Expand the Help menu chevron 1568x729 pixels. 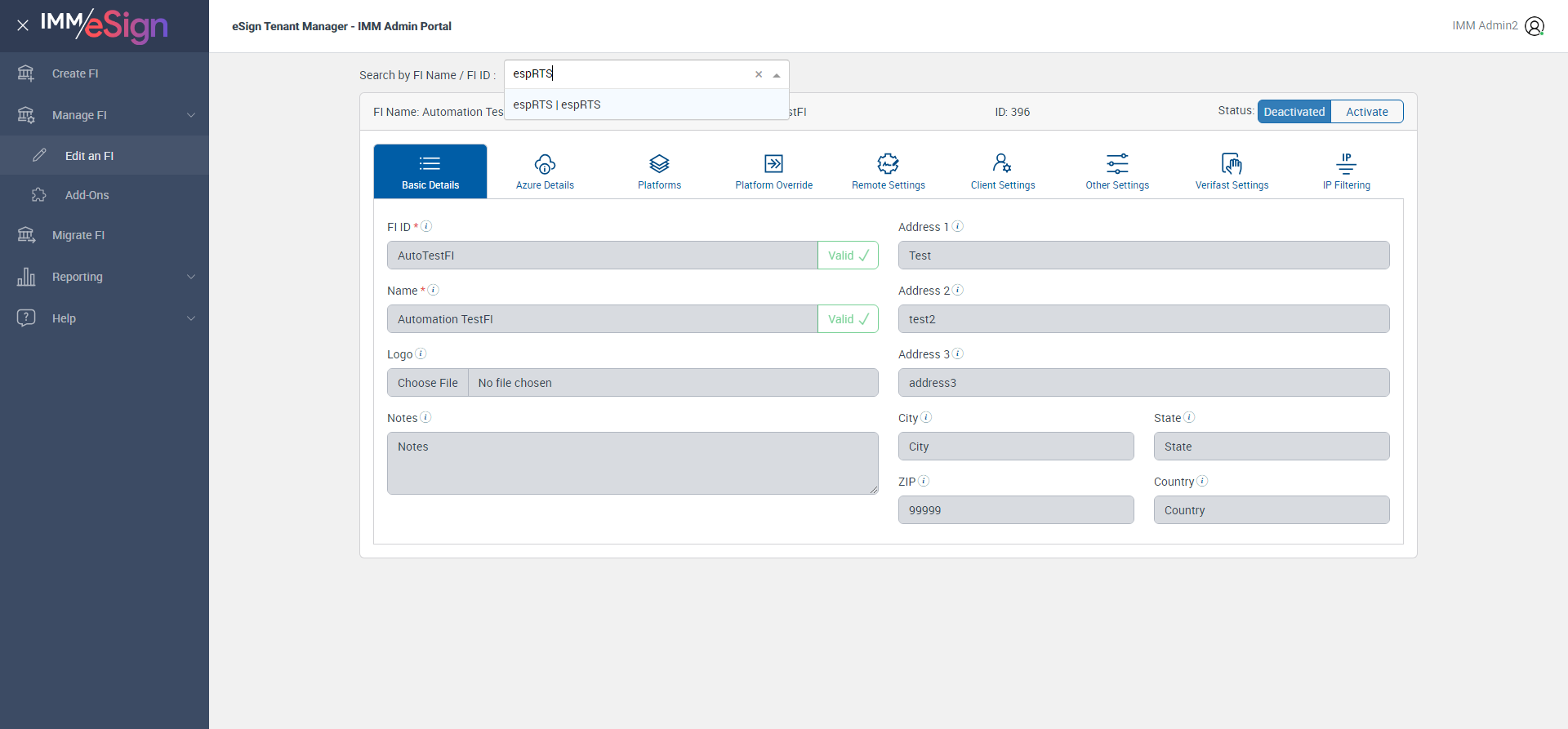pos(191,318)
